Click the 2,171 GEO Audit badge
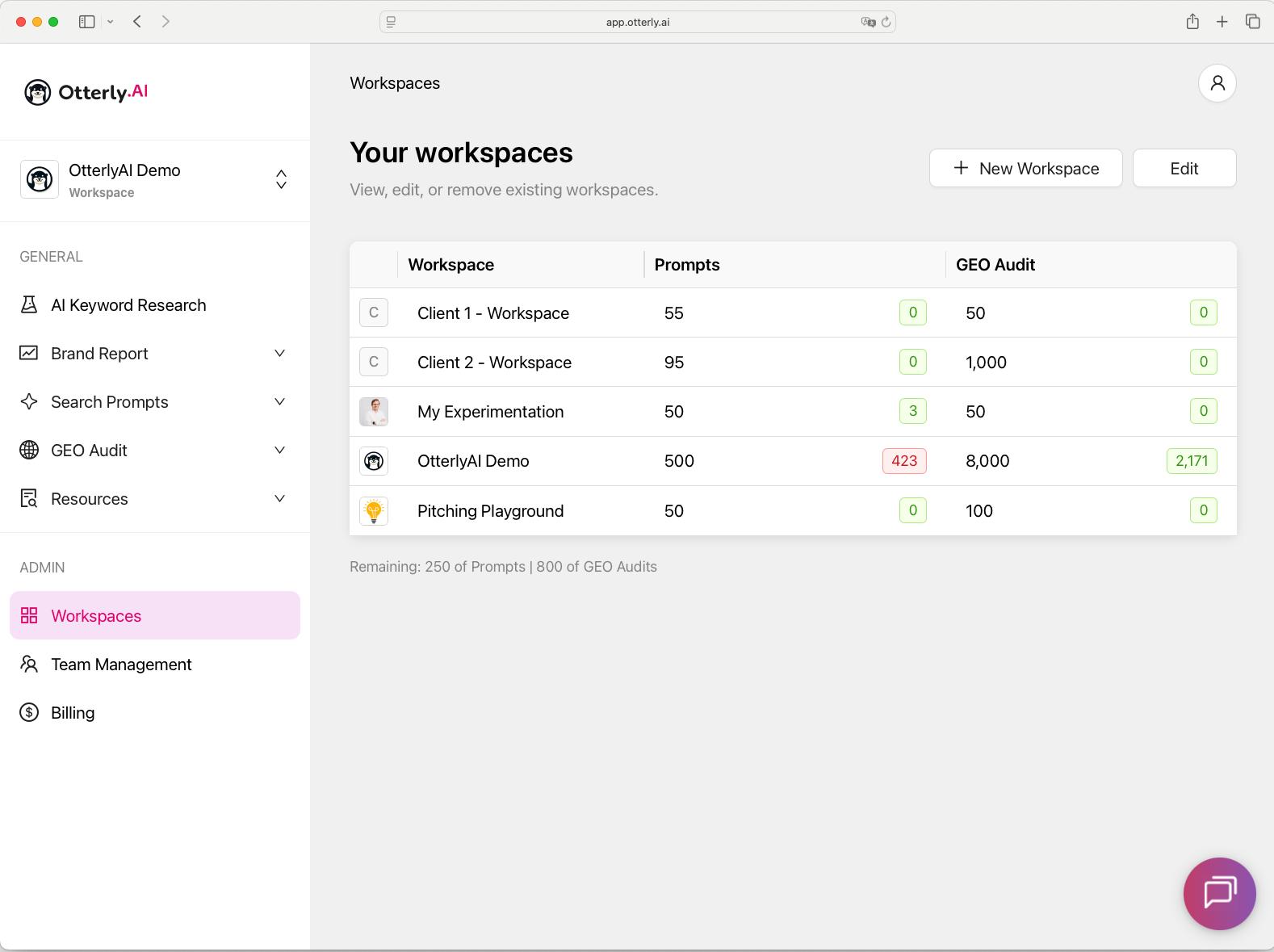The image size is (1274, 952). pos(1192,461)
